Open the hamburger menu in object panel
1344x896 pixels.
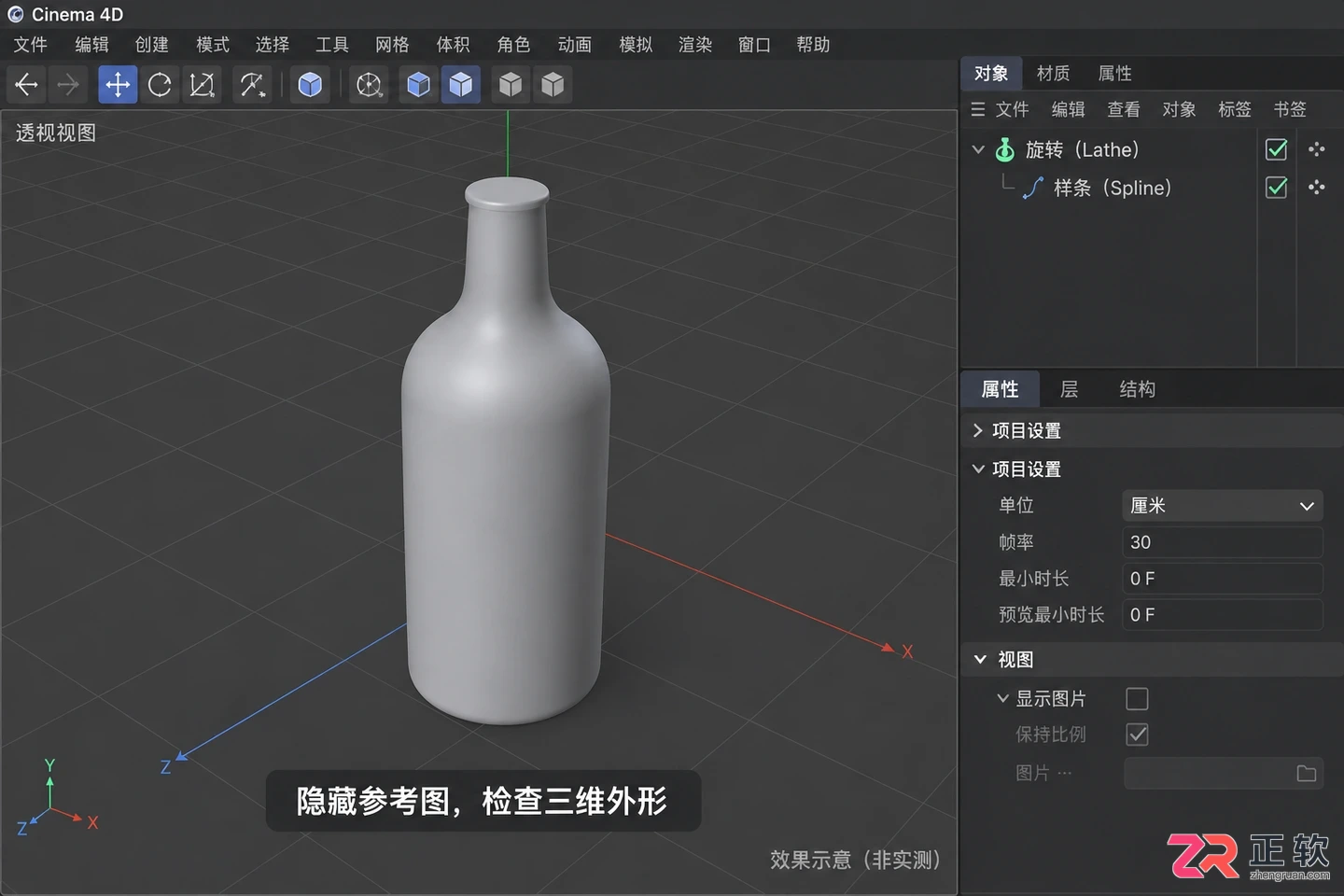click(x=978, y=109)
